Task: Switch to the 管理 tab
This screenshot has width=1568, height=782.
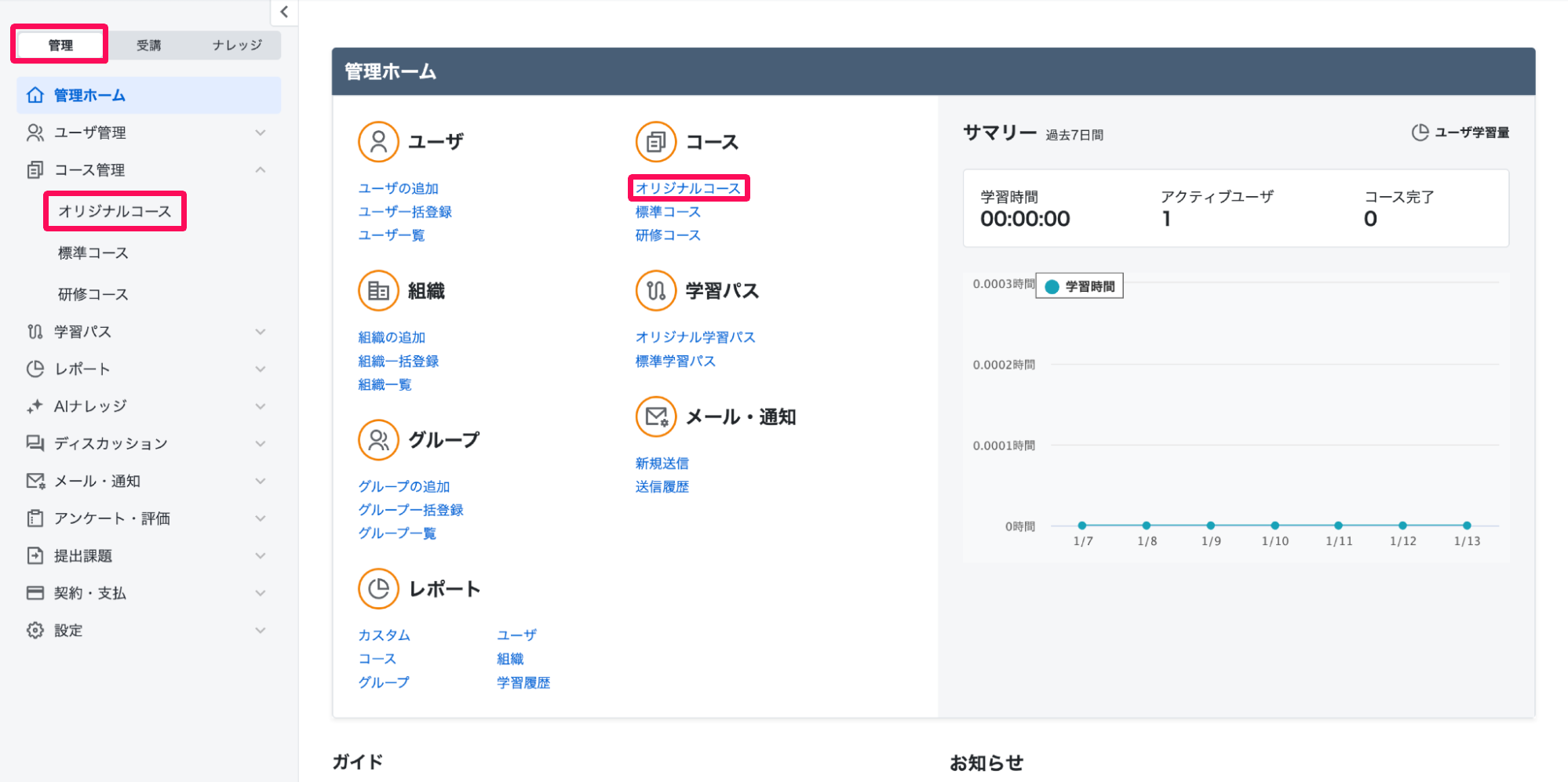Action: [60, 45]
